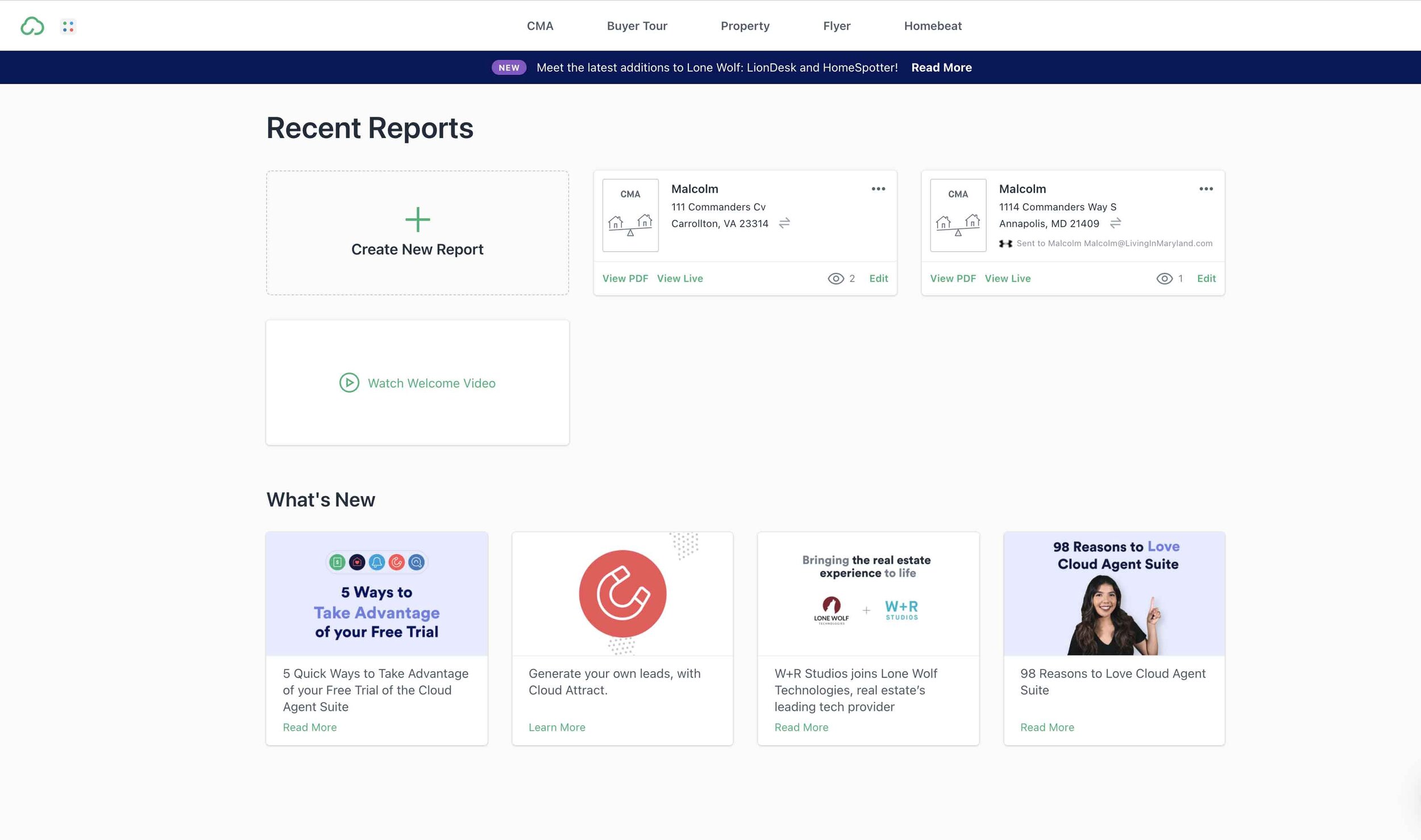Open the CMA tab in the top navigation
1421x840 pixels.
(539, 26)
